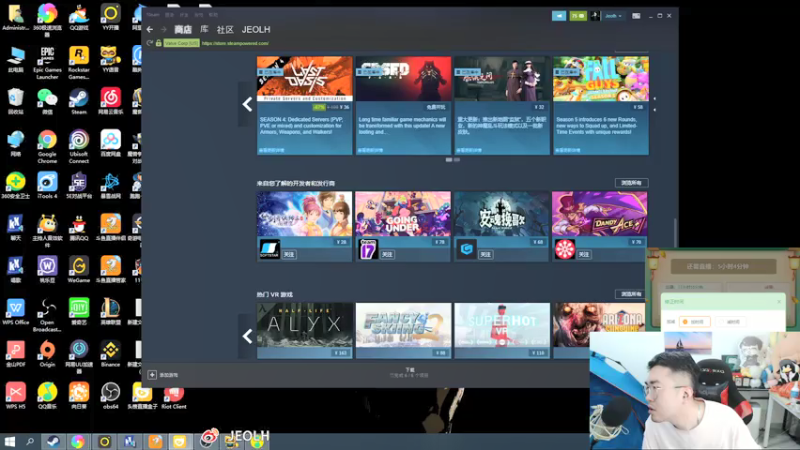Open the green Steam notifications inbox
This screenshot has height=450, width=800.
point(578,16)
